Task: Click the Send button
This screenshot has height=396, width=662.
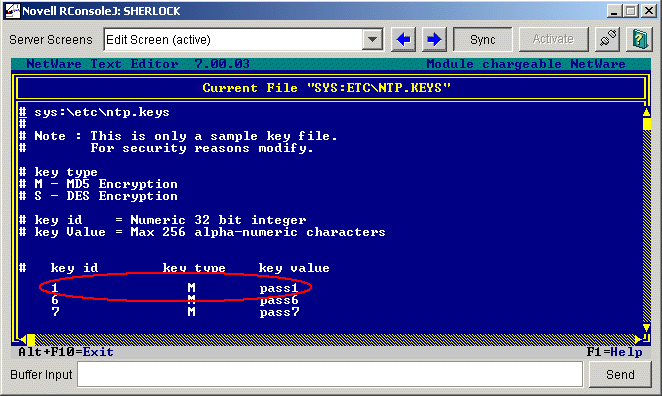Action: click(620, 374)
